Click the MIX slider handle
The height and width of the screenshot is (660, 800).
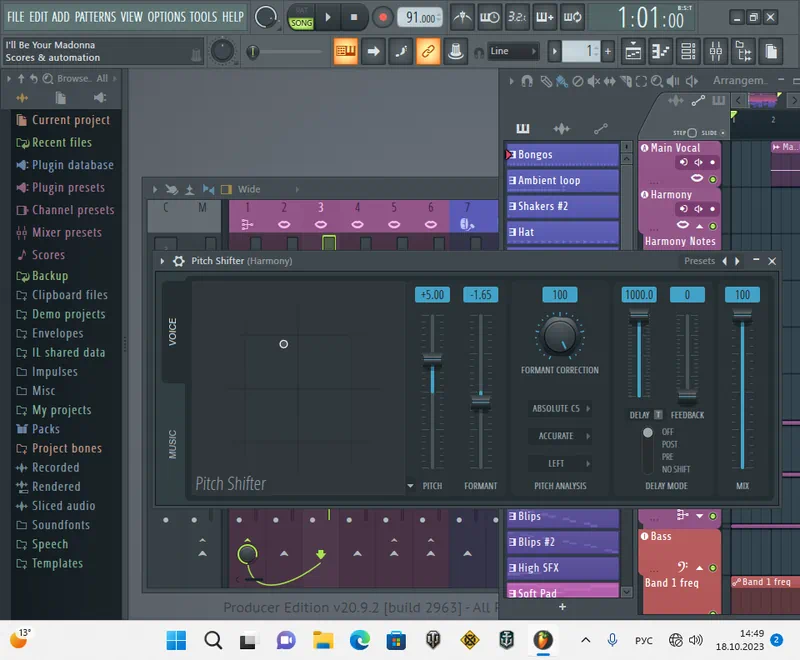click(742, 317)
